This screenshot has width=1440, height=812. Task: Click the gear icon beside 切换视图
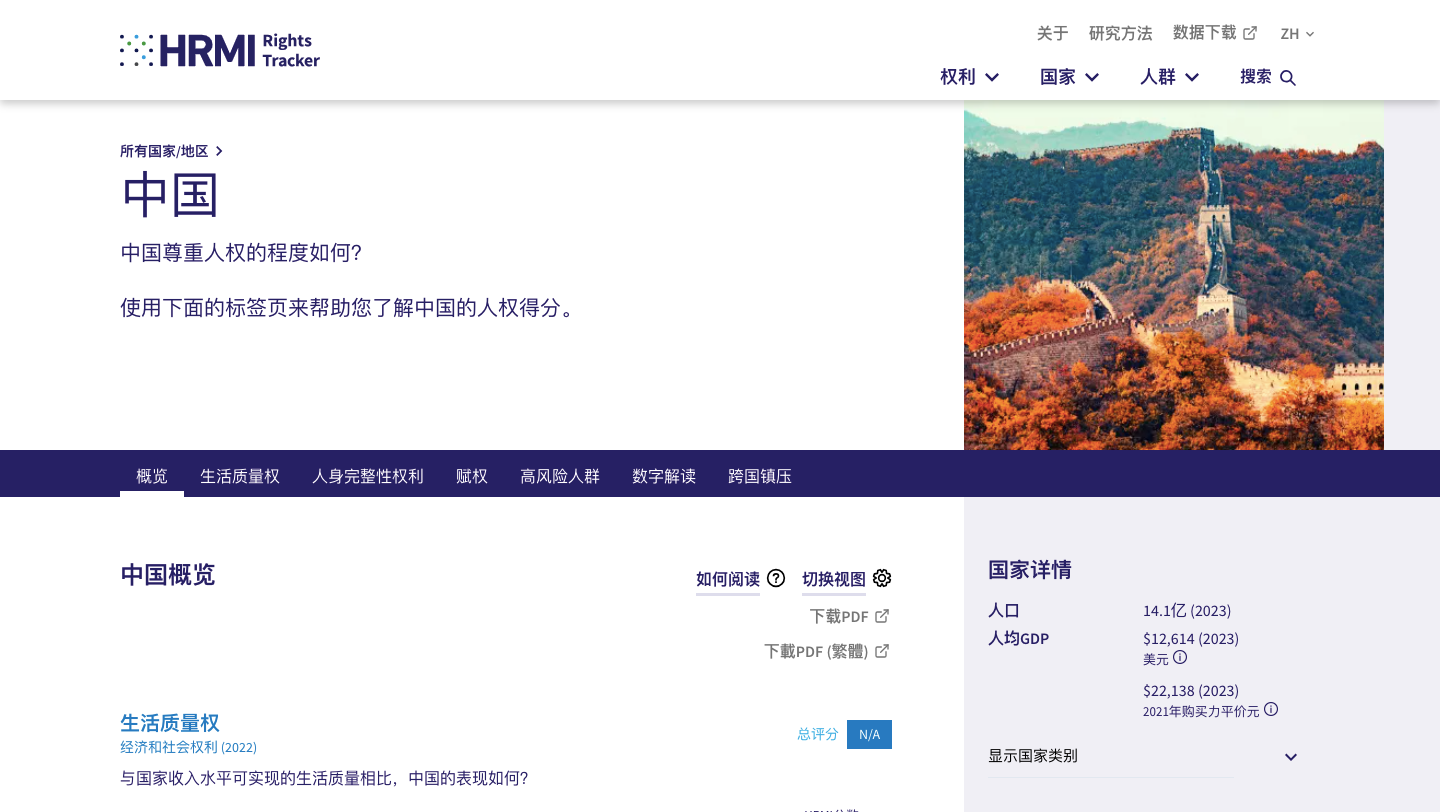[x=881, y=578]
